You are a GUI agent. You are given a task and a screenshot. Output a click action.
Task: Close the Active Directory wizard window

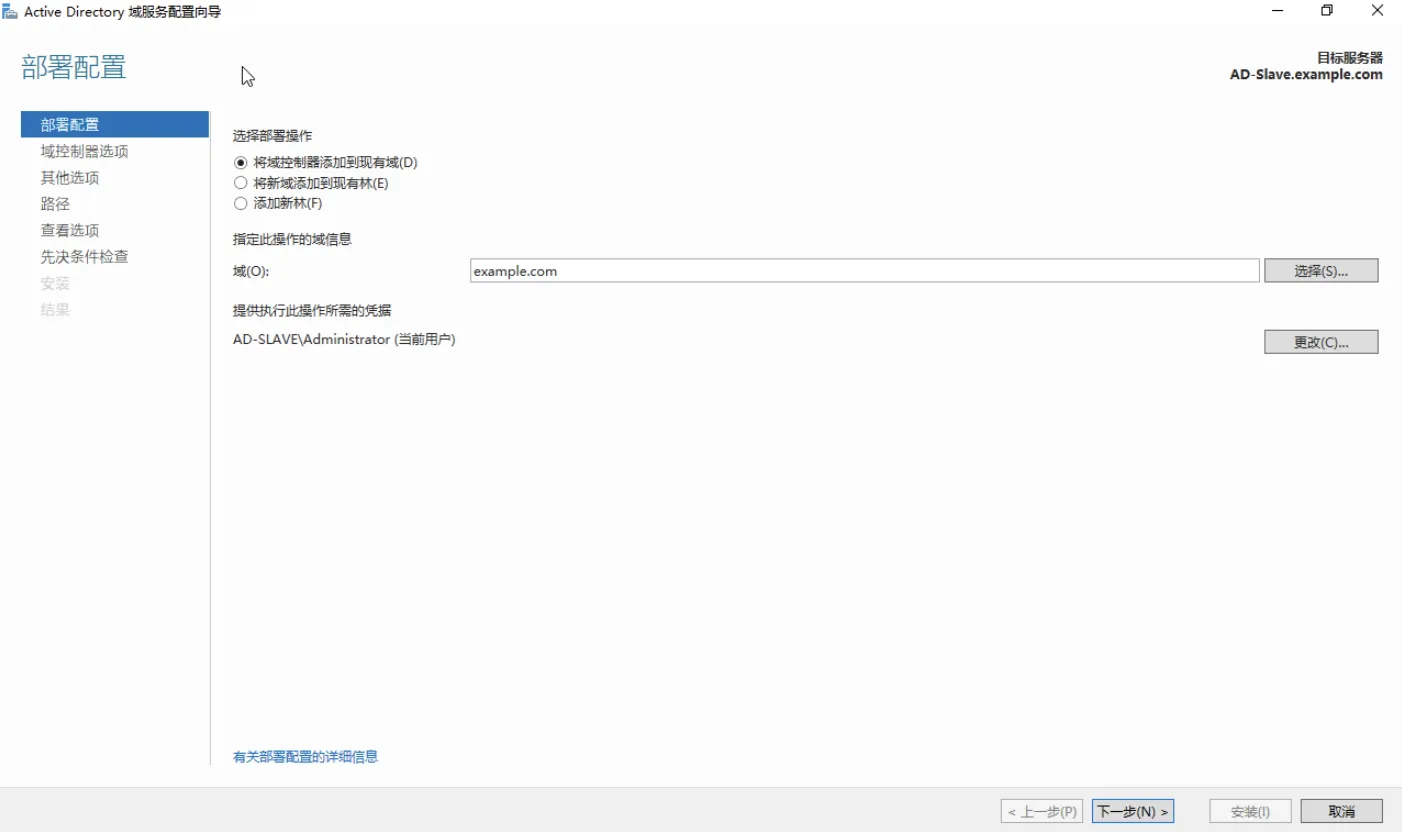click(x=1377, y=11)
